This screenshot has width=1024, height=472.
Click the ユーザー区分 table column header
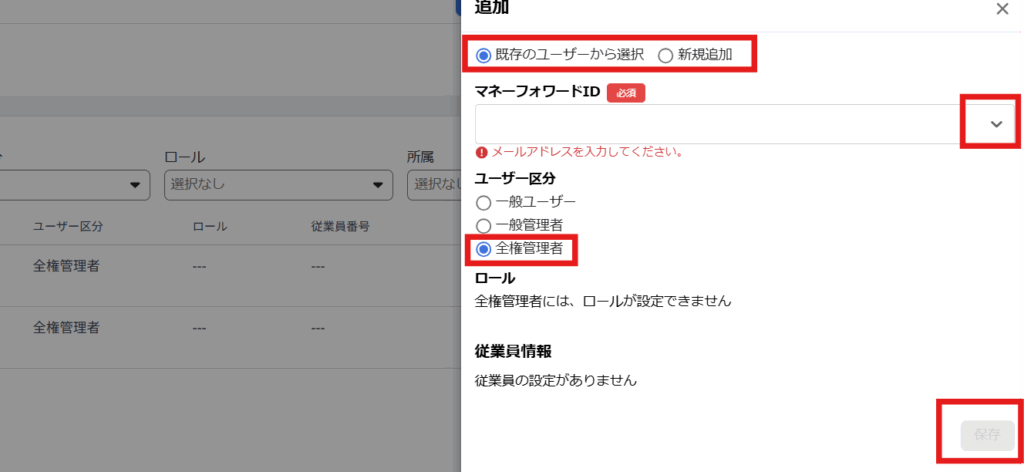click(68, 226)
